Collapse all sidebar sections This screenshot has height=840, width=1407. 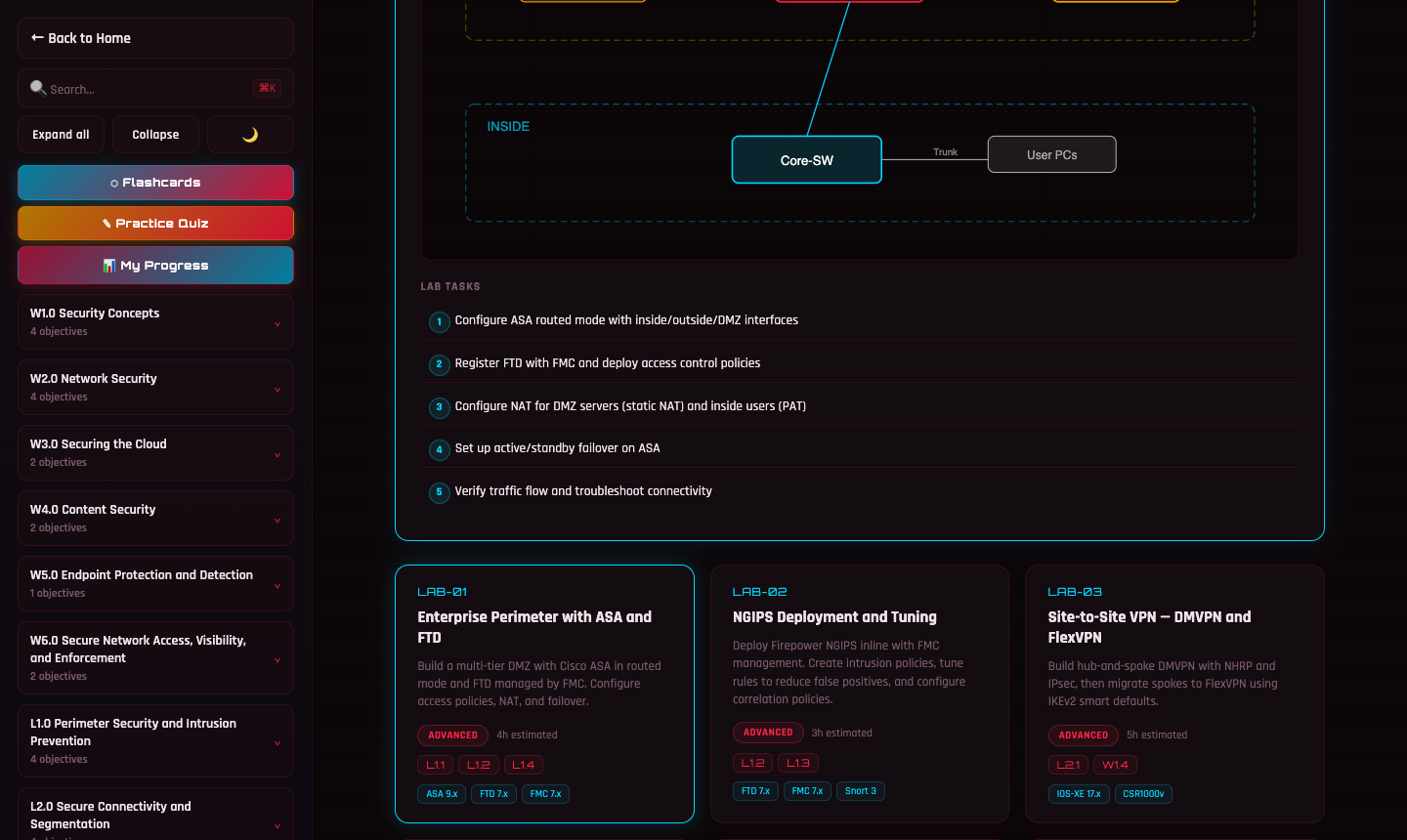tap(155, 135)
